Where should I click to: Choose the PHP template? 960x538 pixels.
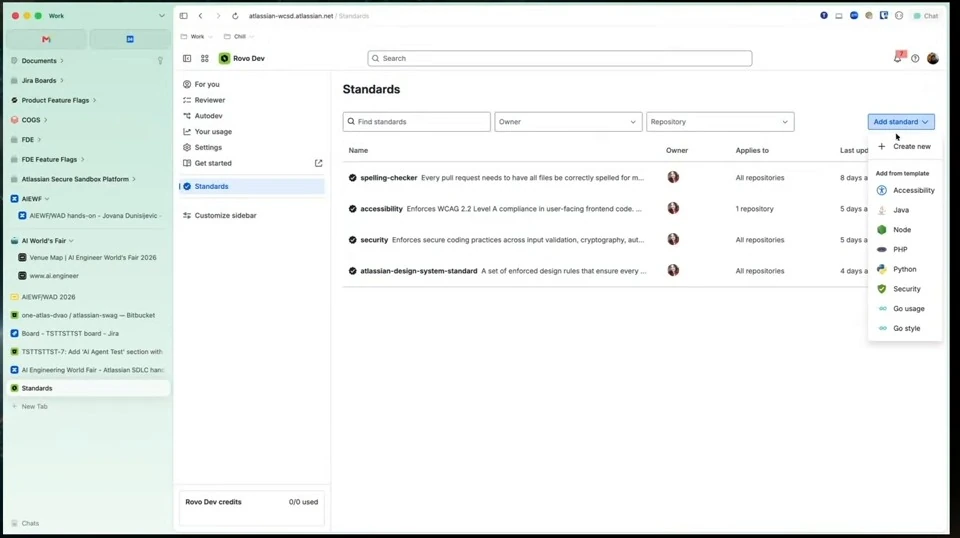click(906, 249)
